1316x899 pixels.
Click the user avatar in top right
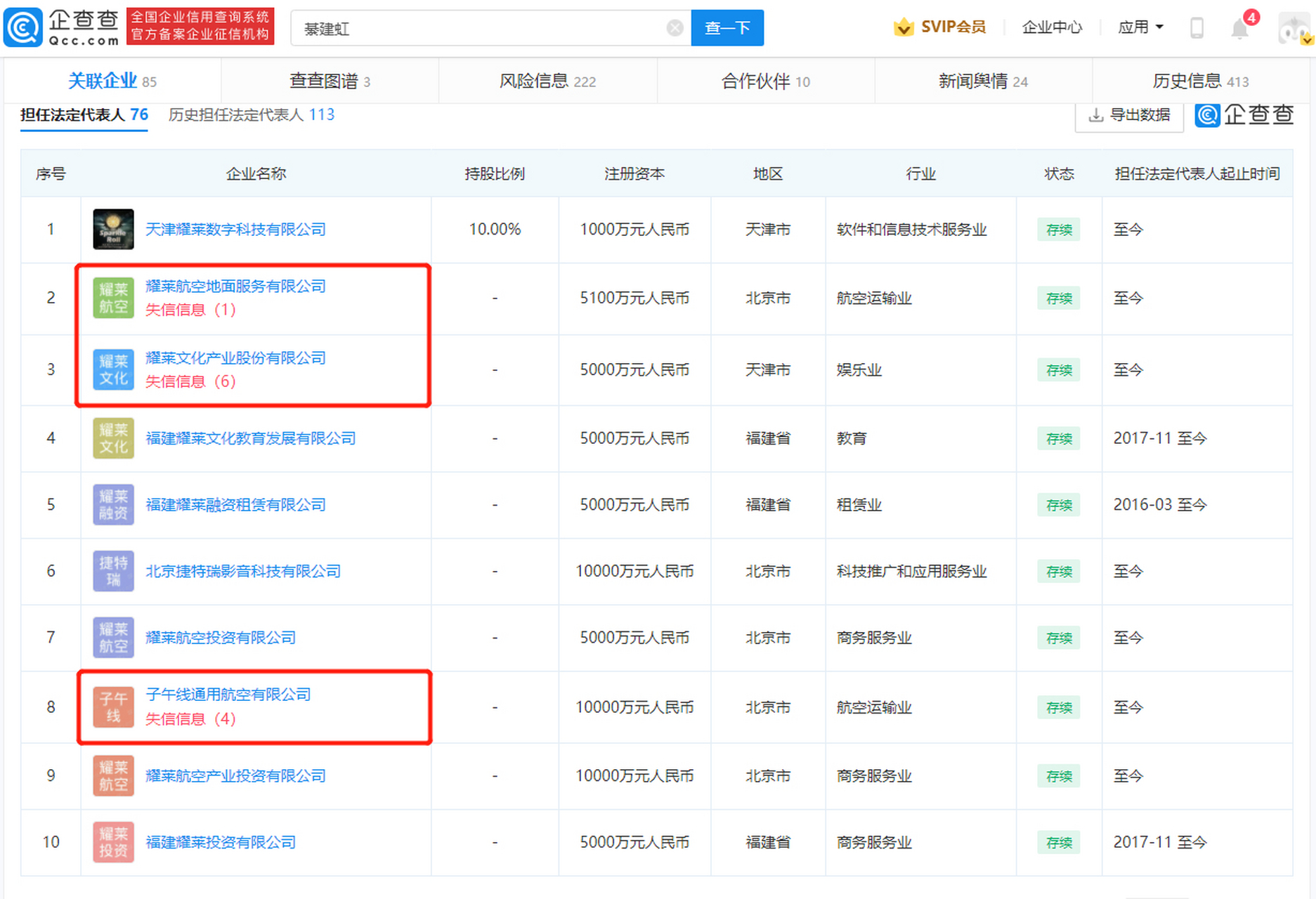(x=1295, y=29)
